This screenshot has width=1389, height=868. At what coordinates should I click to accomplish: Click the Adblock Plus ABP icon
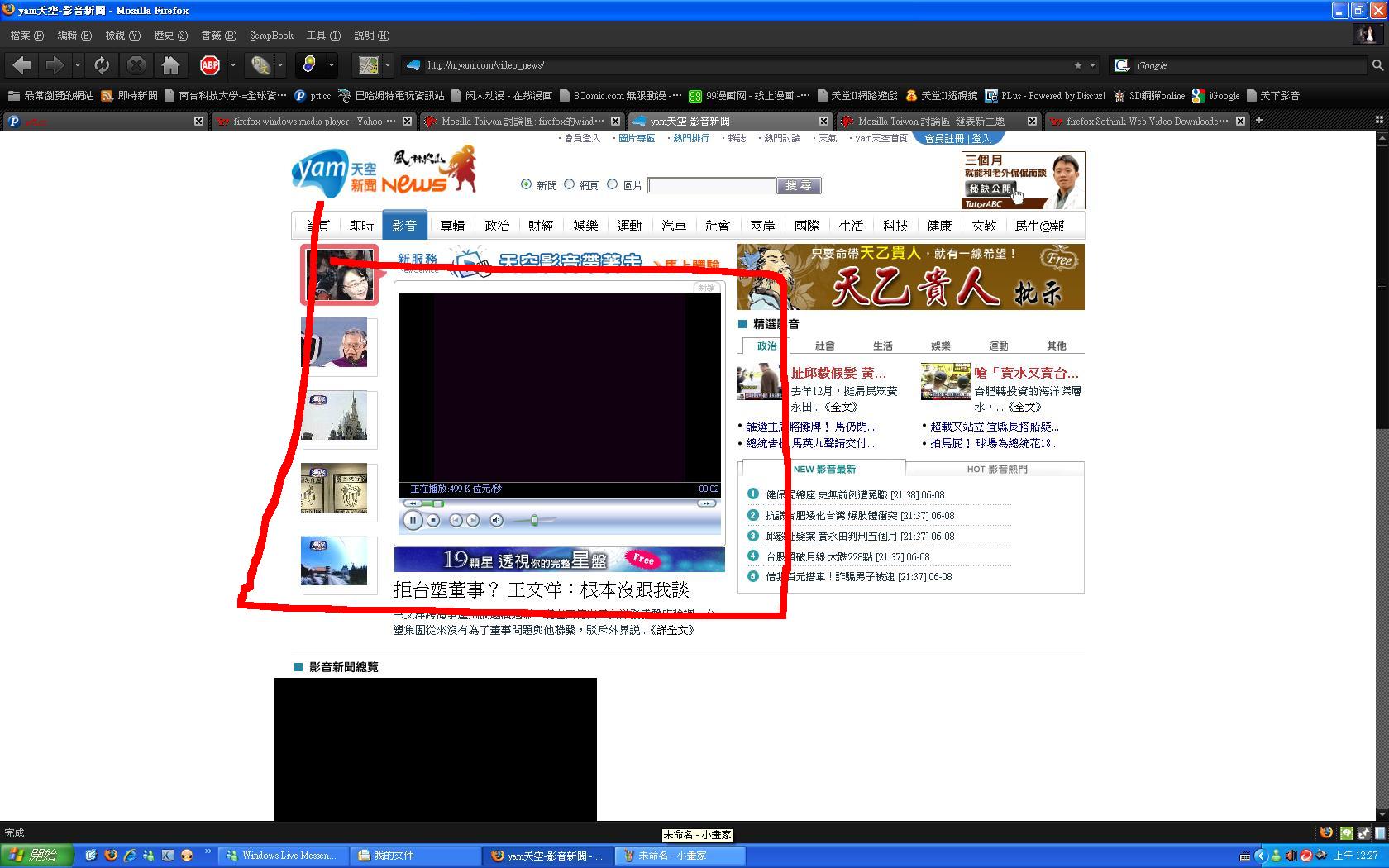click(x=210, y=65)
